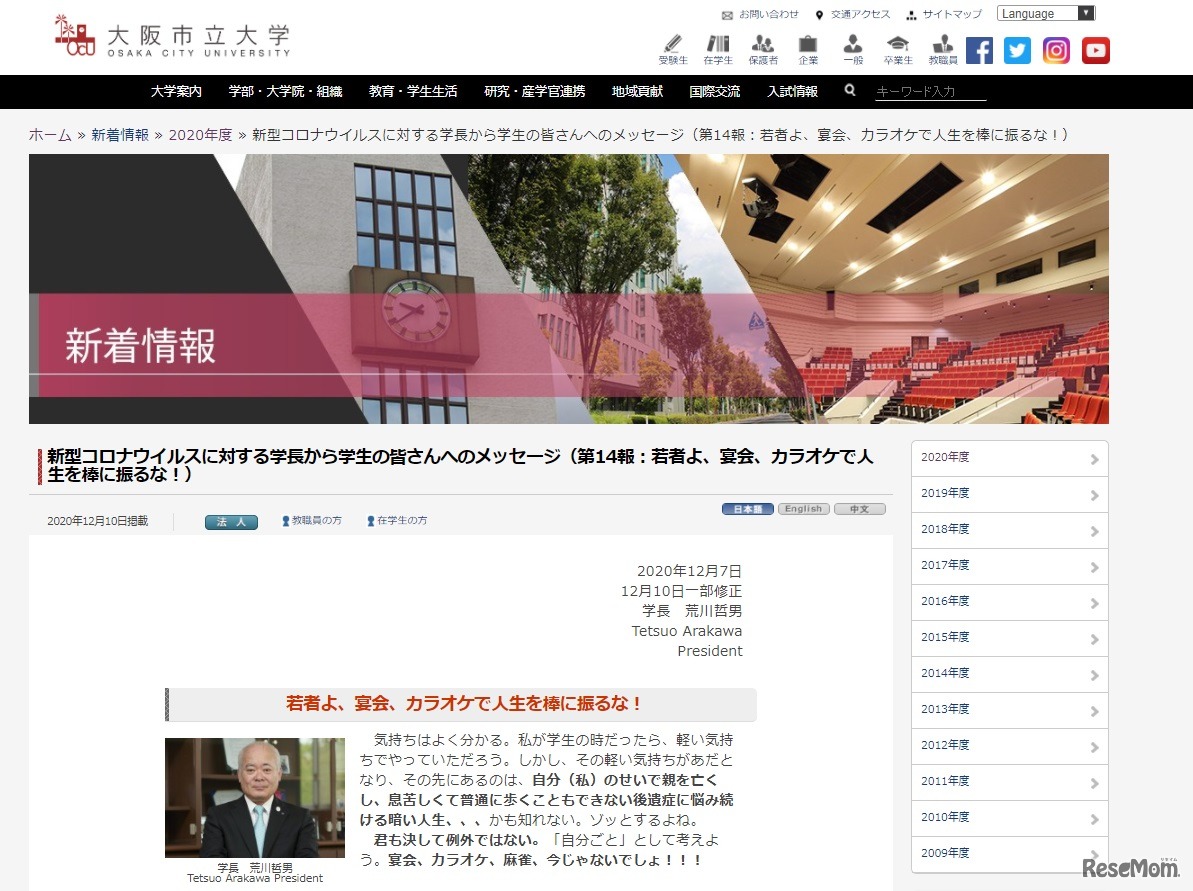
Task: Open 大学案内 menu
Action: (176, 91)
